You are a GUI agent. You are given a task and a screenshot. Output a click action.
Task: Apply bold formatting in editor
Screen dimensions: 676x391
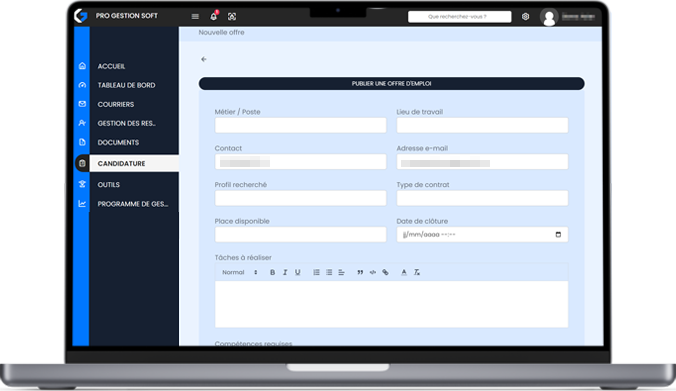click(272, 272)
